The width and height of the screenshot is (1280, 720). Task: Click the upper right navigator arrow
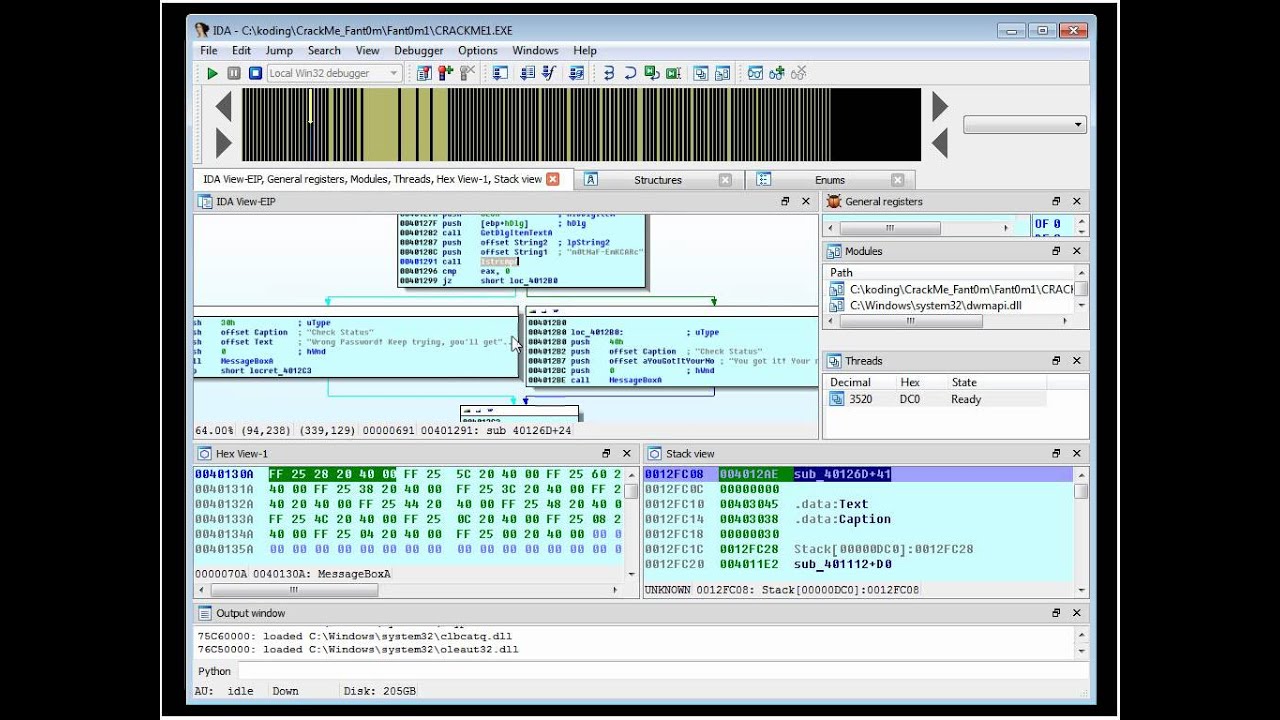pos(940,106)
